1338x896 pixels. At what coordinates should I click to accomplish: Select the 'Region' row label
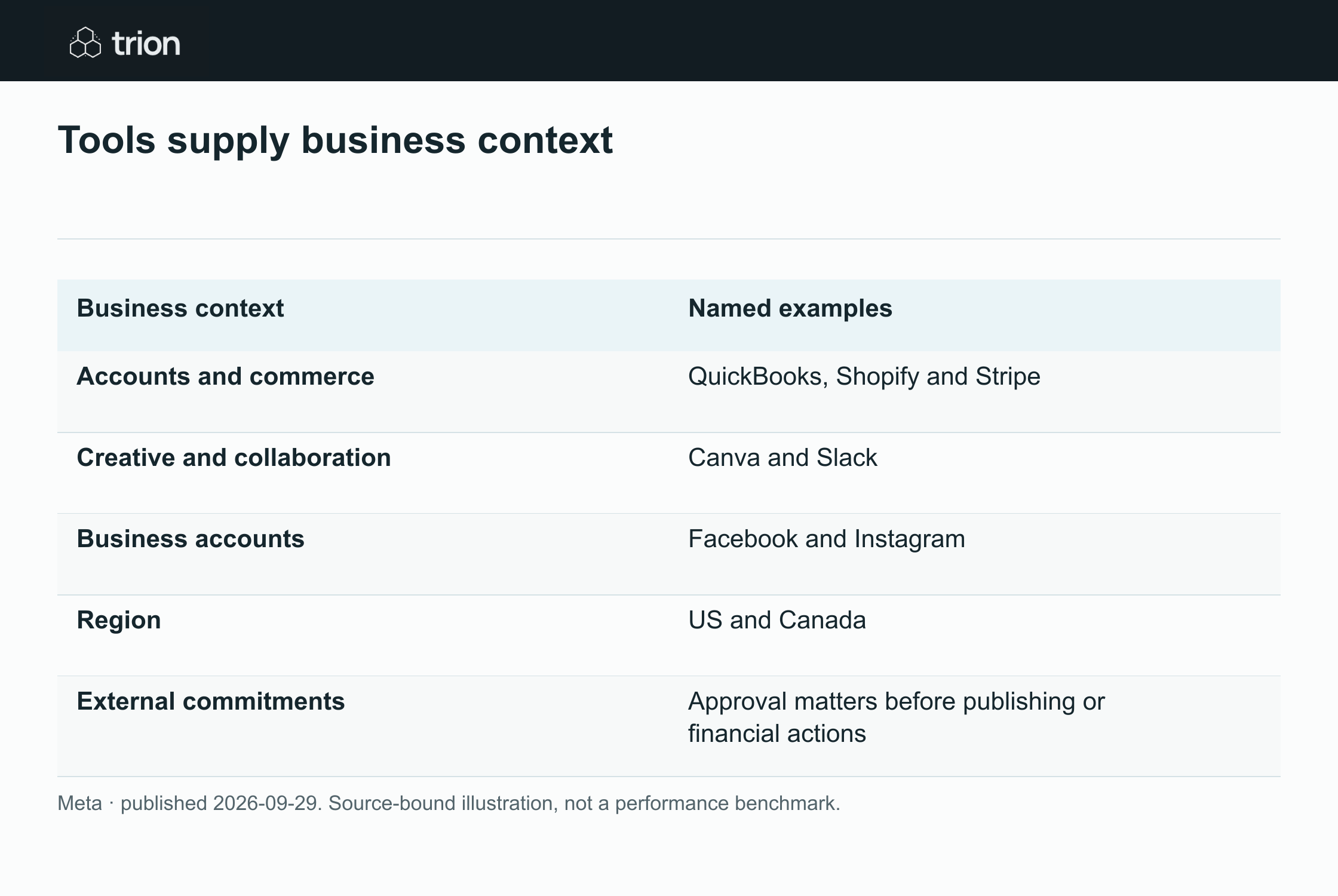point(119,621)
